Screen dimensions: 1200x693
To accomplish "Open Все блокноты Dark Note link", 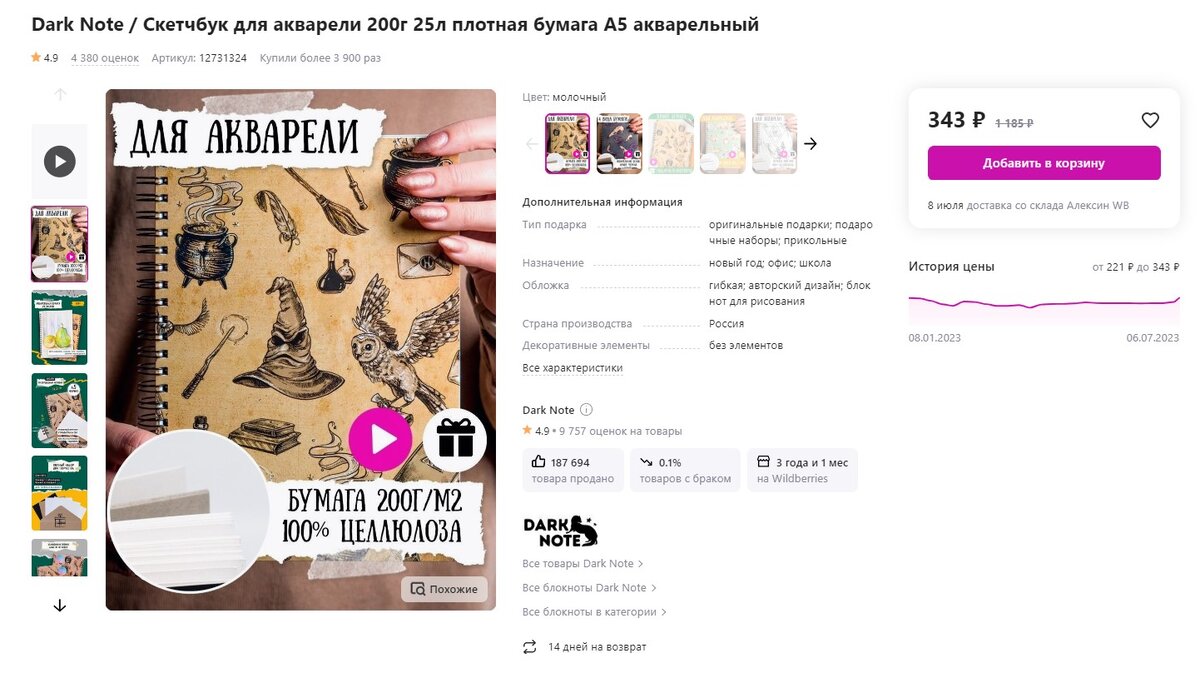I will [589, 588].
